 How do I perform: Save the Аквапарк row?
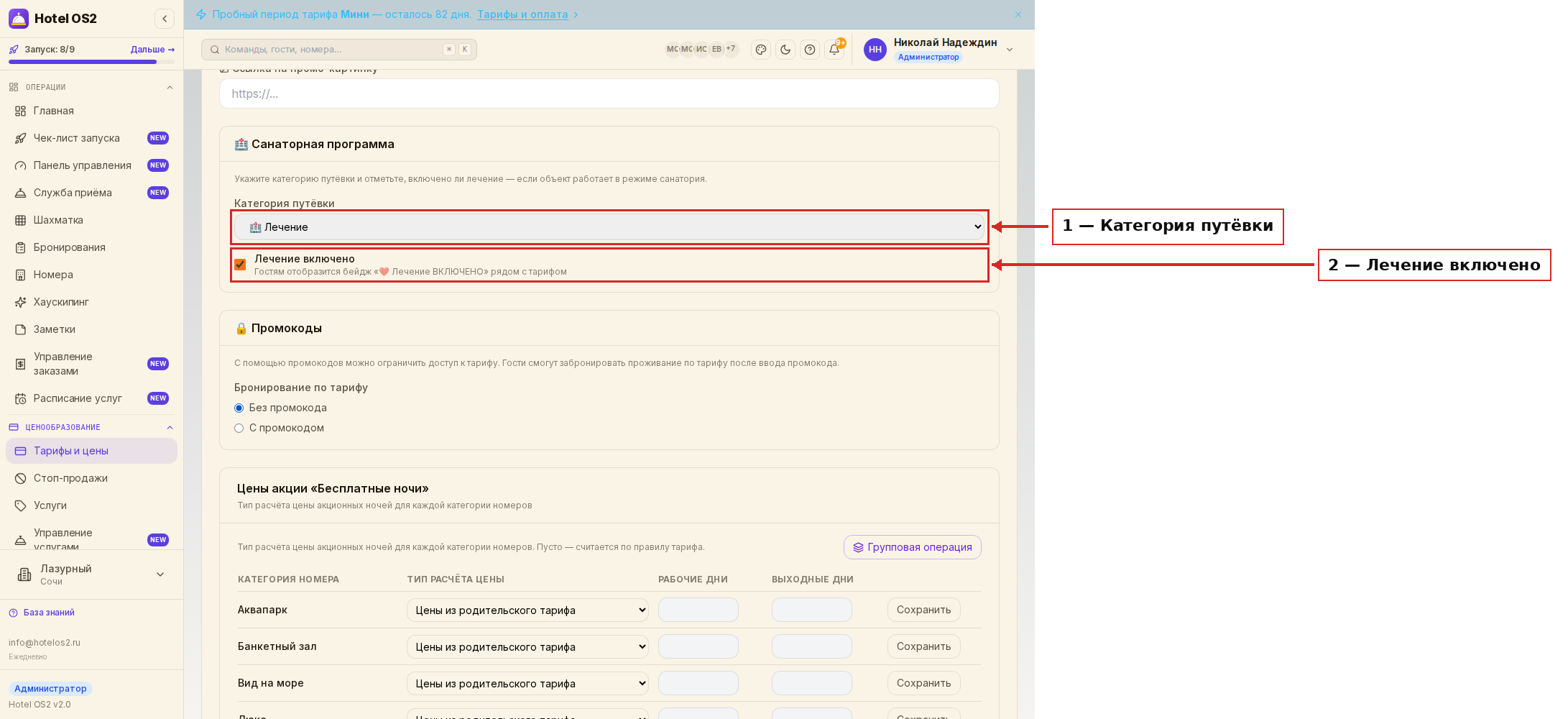tap(923, 610)
